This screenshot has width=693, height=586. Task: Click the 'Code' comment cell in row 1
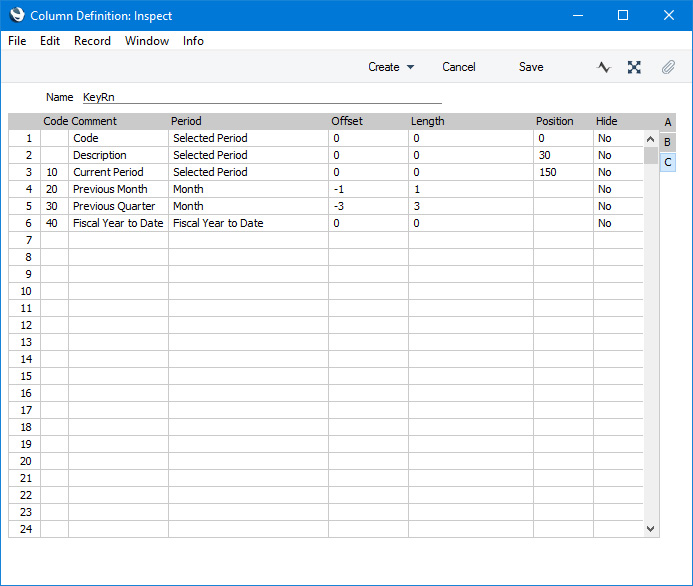[x=118, y=138]
